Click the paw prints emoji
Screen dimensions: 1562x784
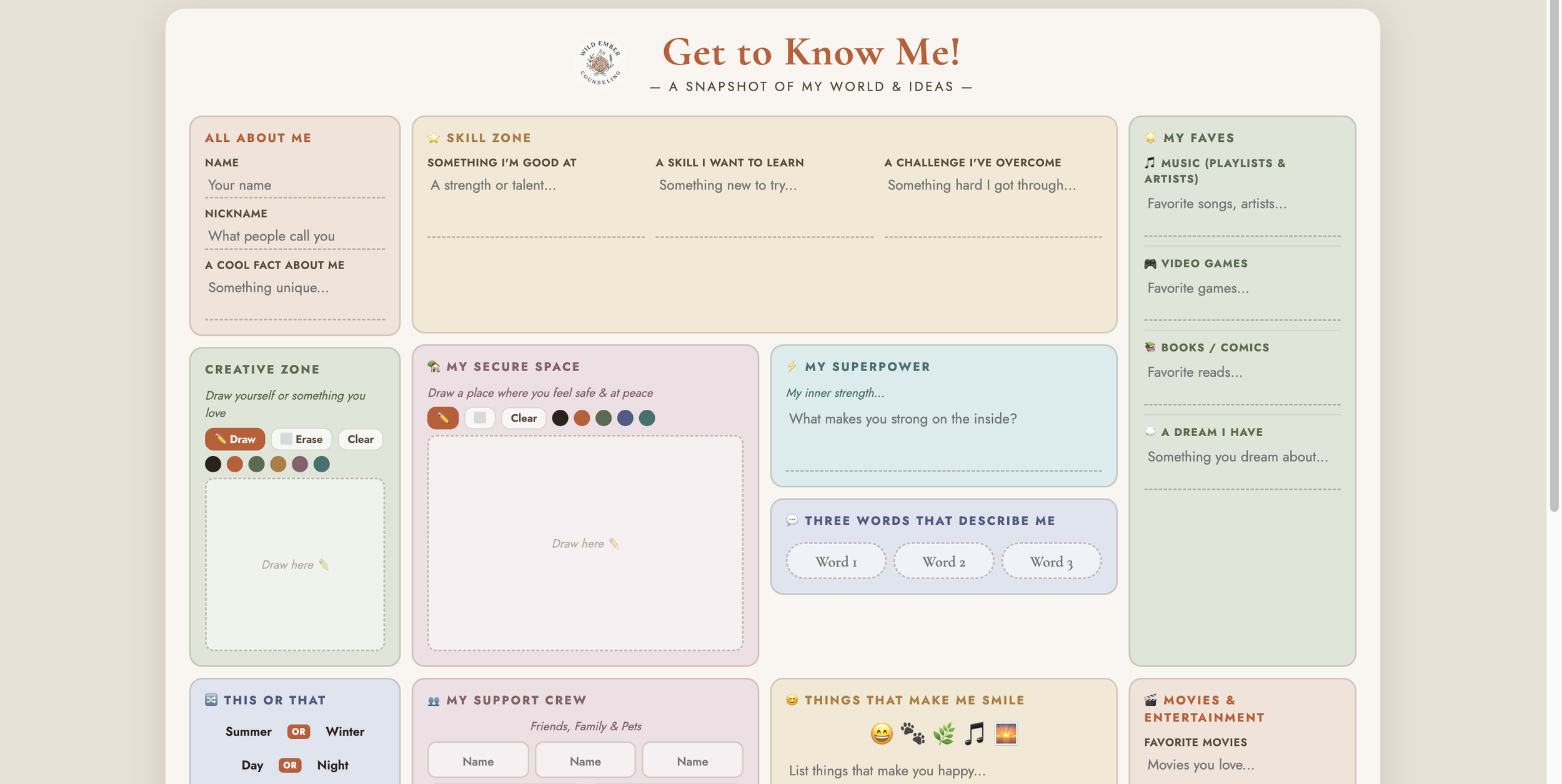click(x=912, y=733)
